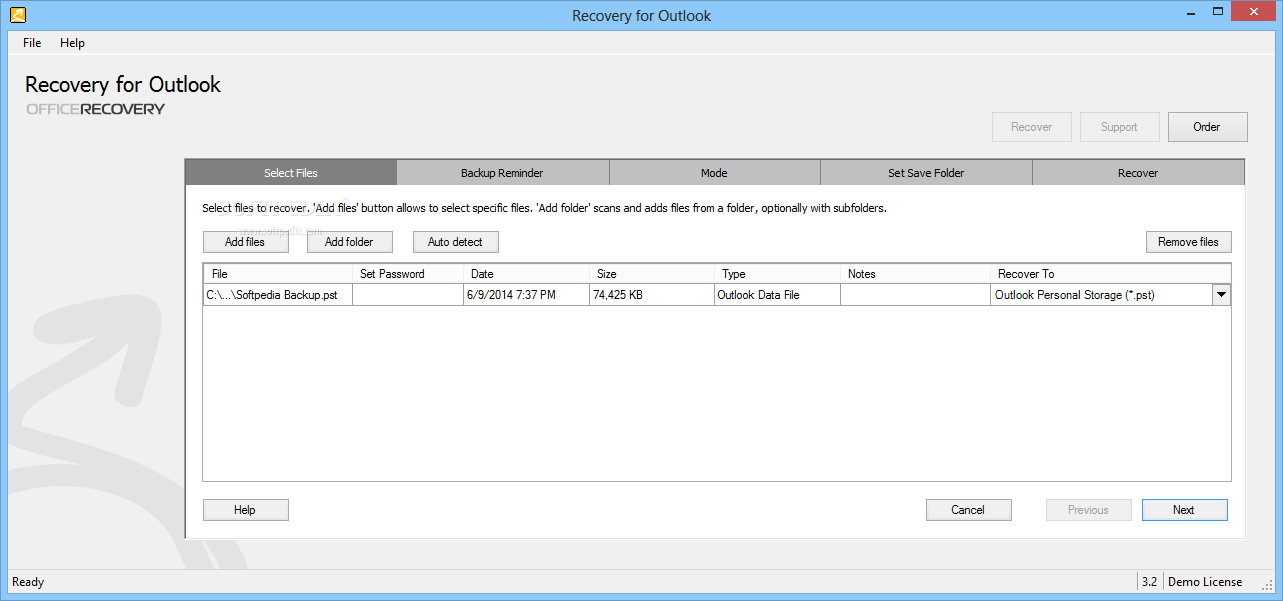
Task: Click the Add folder button
Action: click(x=349, y=242)
